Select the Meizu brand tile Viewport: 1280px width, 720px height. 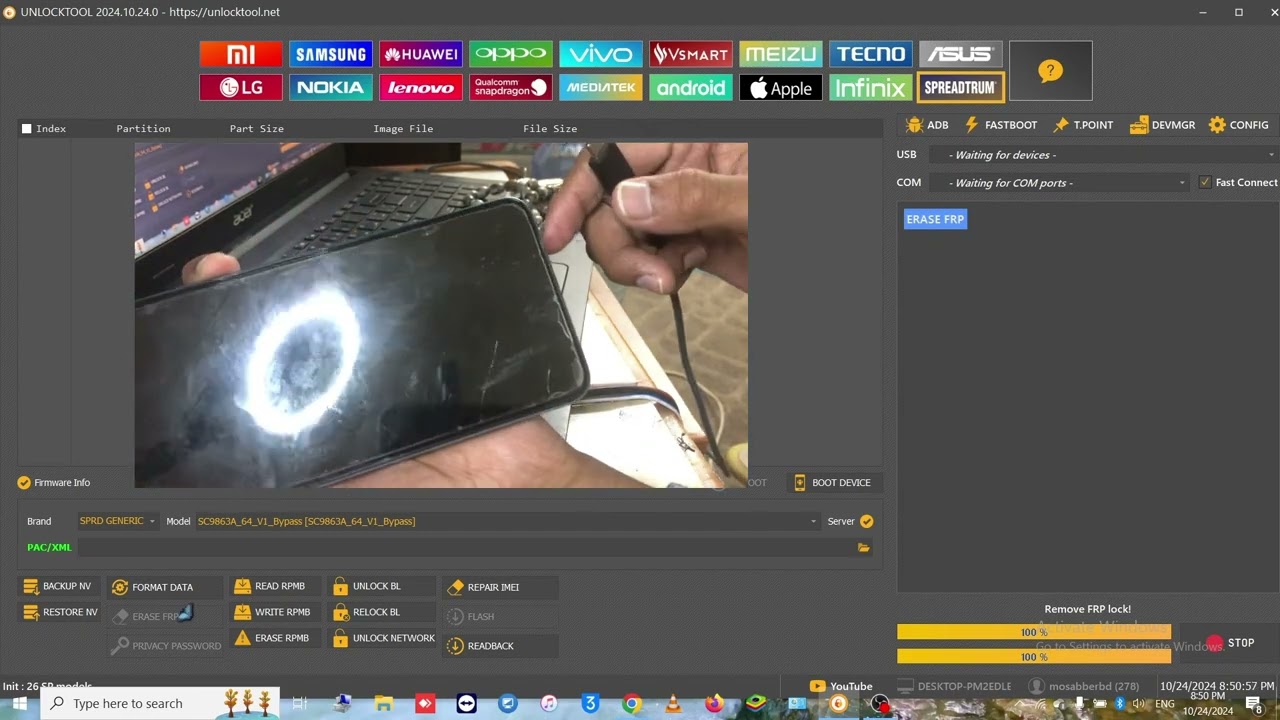point(781,54)
